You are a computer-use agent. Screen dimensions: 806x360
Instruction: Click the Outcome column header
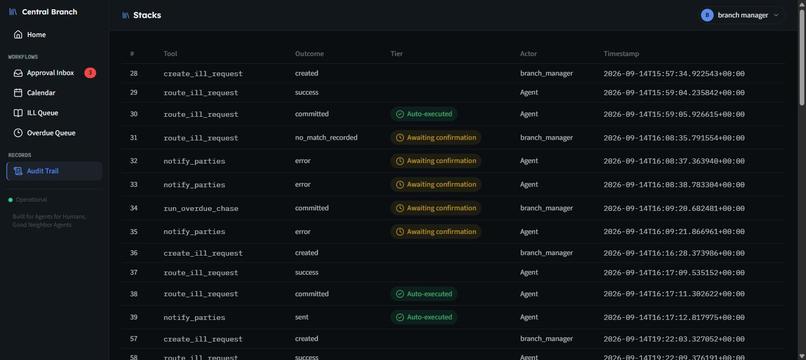click(x=309, y=53)
